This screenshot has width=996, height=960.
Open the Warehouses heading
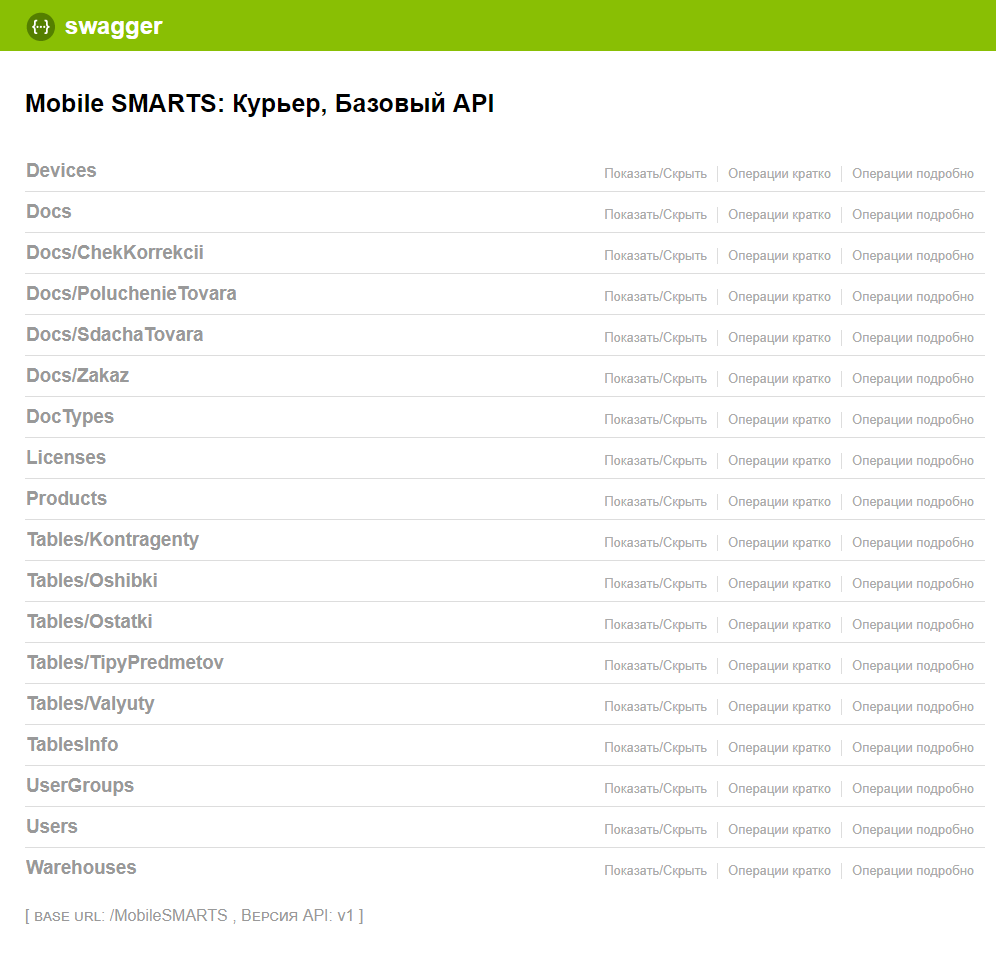(x=81, y=868)
